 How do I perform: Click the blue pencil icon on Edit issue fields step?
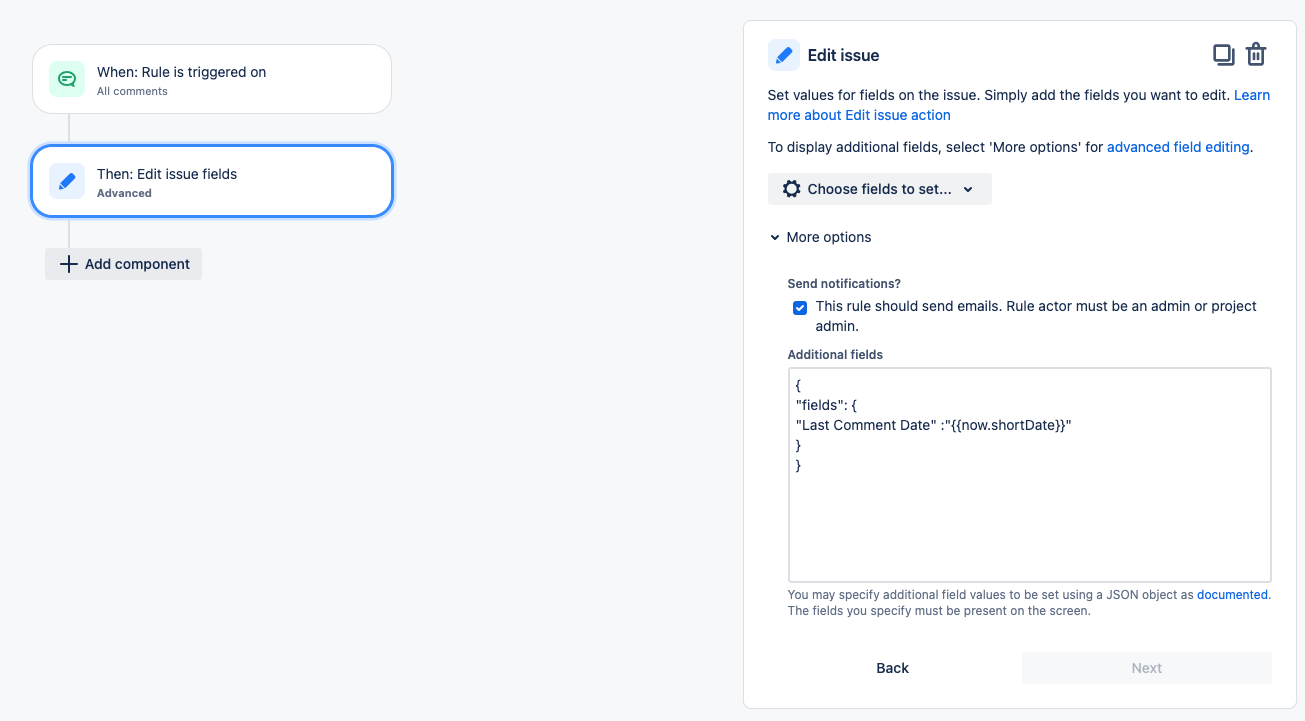tap(67, 181)
